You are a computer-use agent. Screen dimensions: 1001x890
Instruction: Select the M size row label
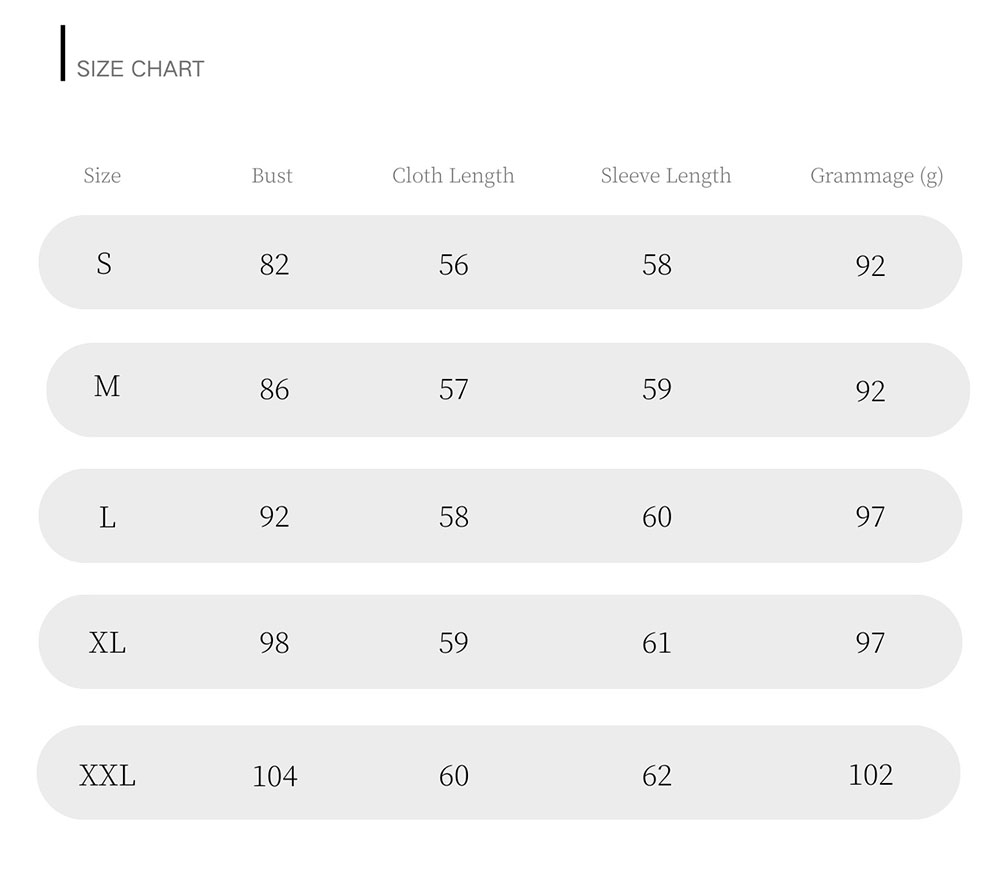[107, 387]
